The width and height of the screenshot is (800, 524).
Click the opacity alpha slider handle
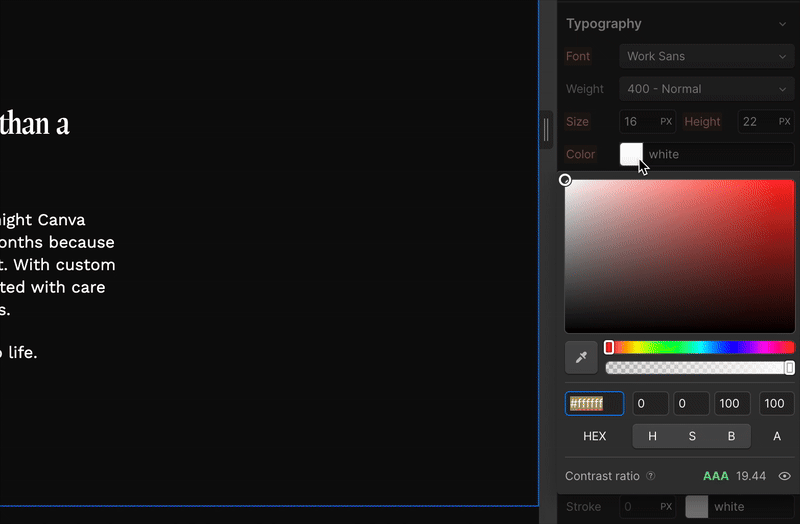[789, 368]
